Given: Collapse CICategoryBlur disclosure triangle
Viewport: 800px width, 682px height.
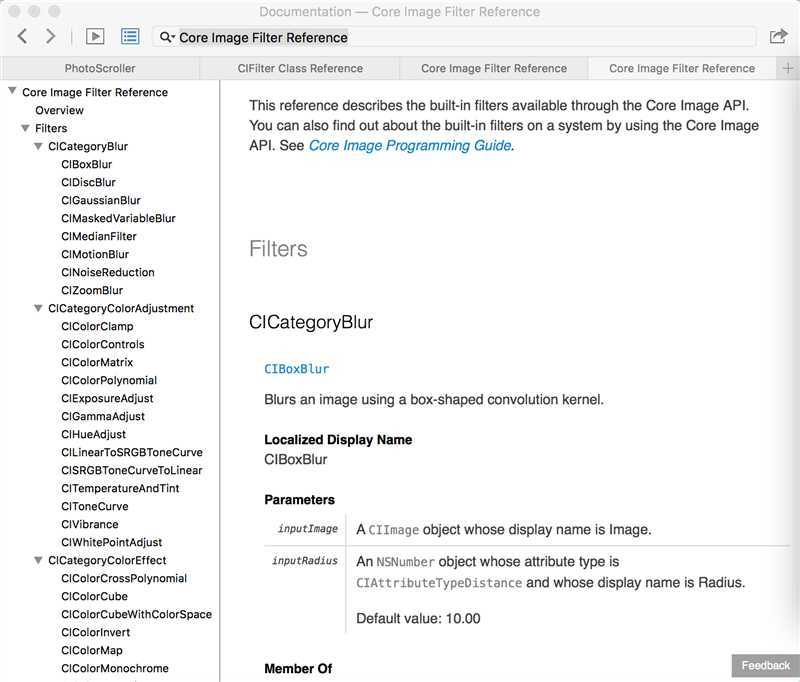Looking at the screenshot, I should click(x=38, y=146).
